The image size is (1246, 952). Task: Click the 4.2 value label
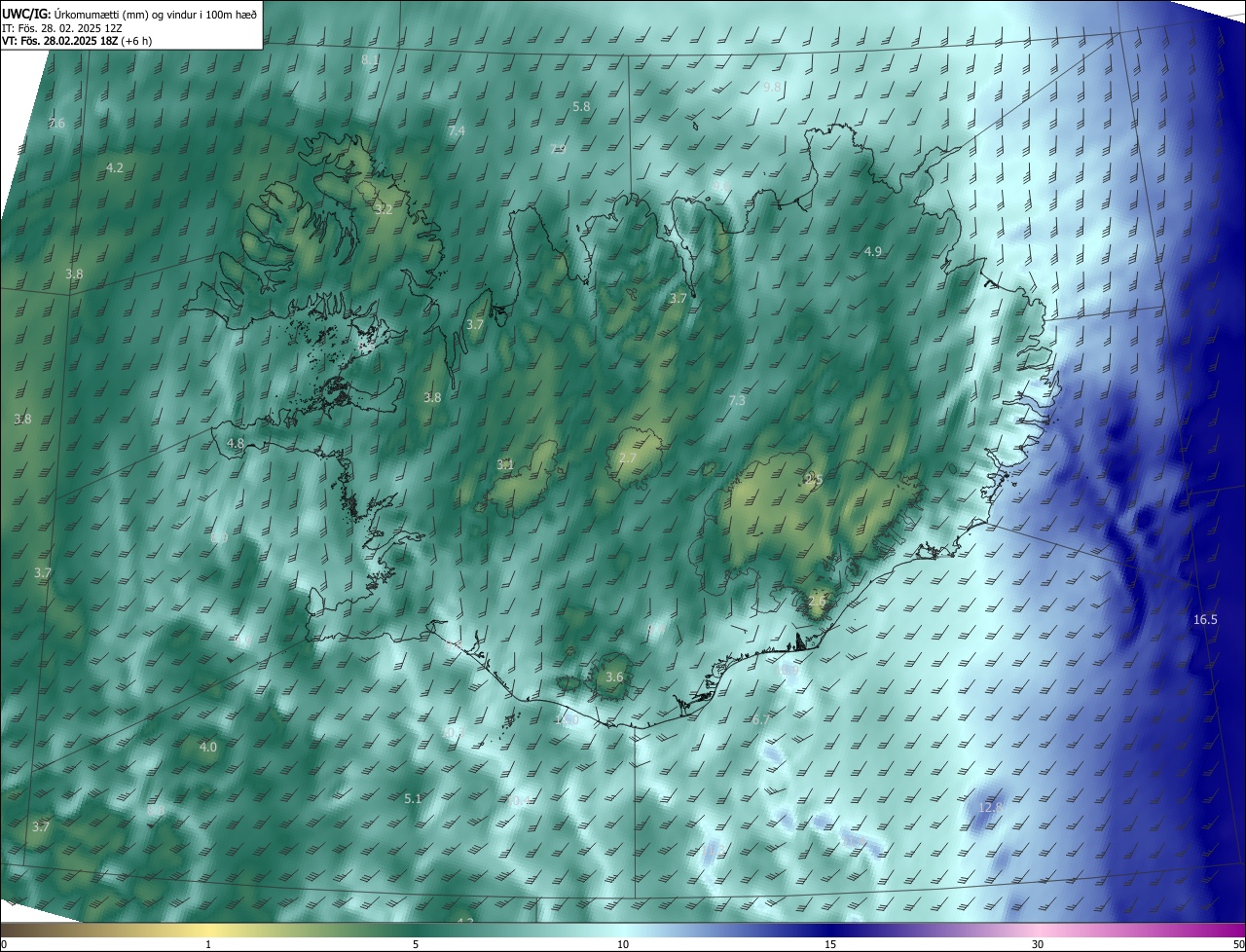[115, 167]
